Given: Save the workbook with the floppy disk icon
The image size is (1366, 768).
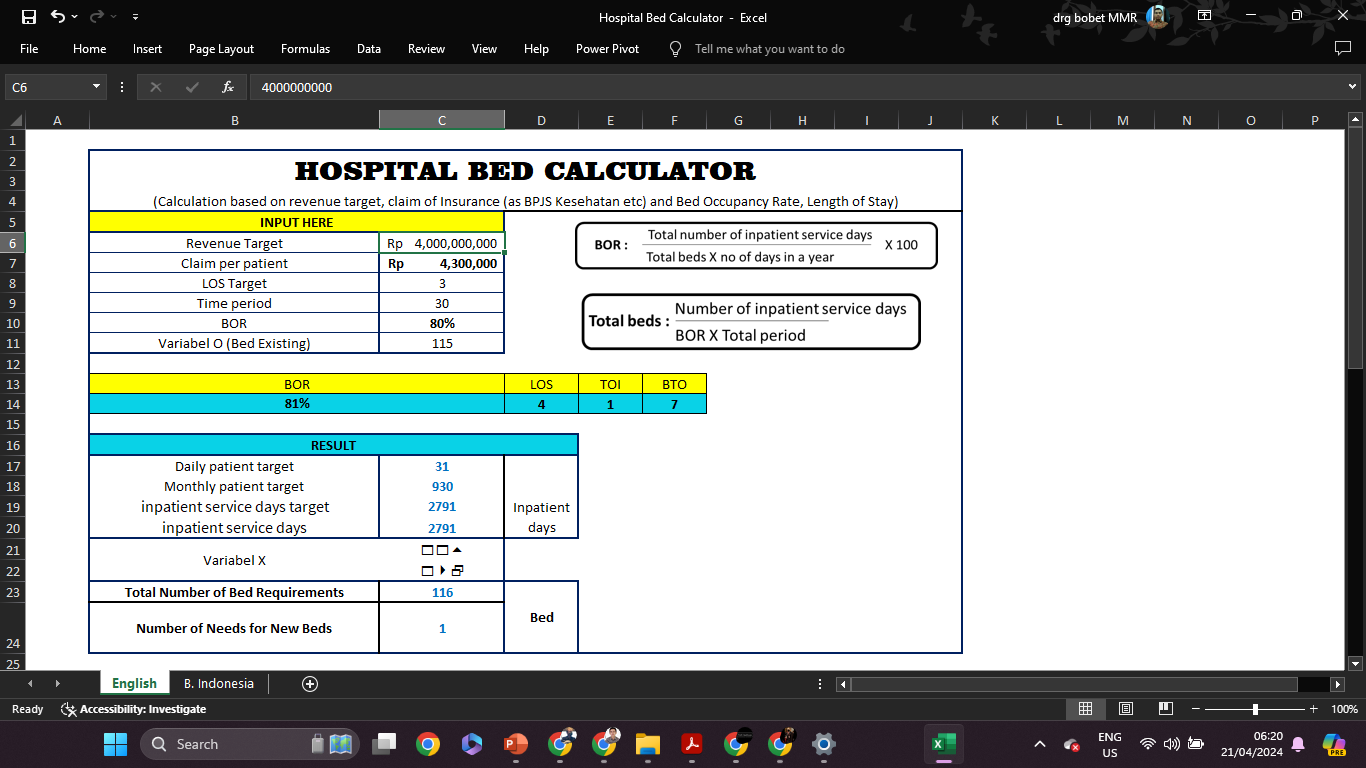Looking at the screenshot, I should [29, 17].
